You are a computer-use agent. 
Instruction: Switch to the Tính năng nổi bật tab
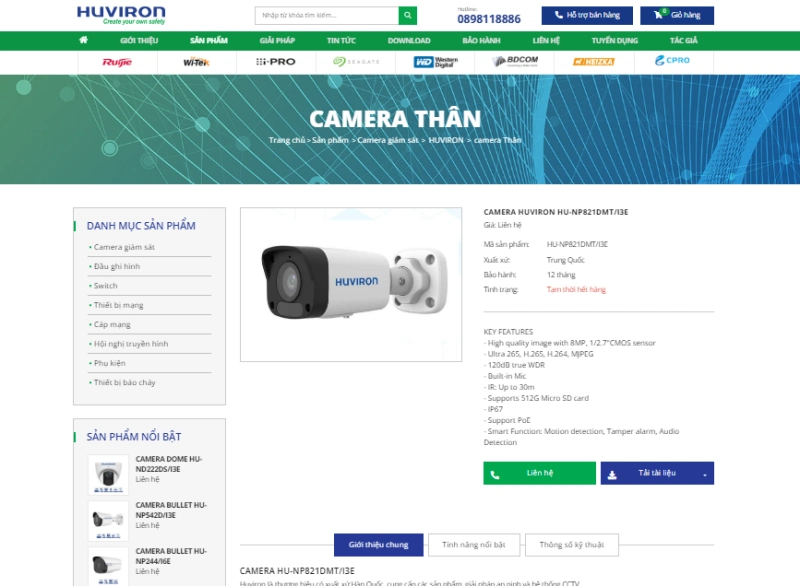pyautogui.click(x=474, y=545)
